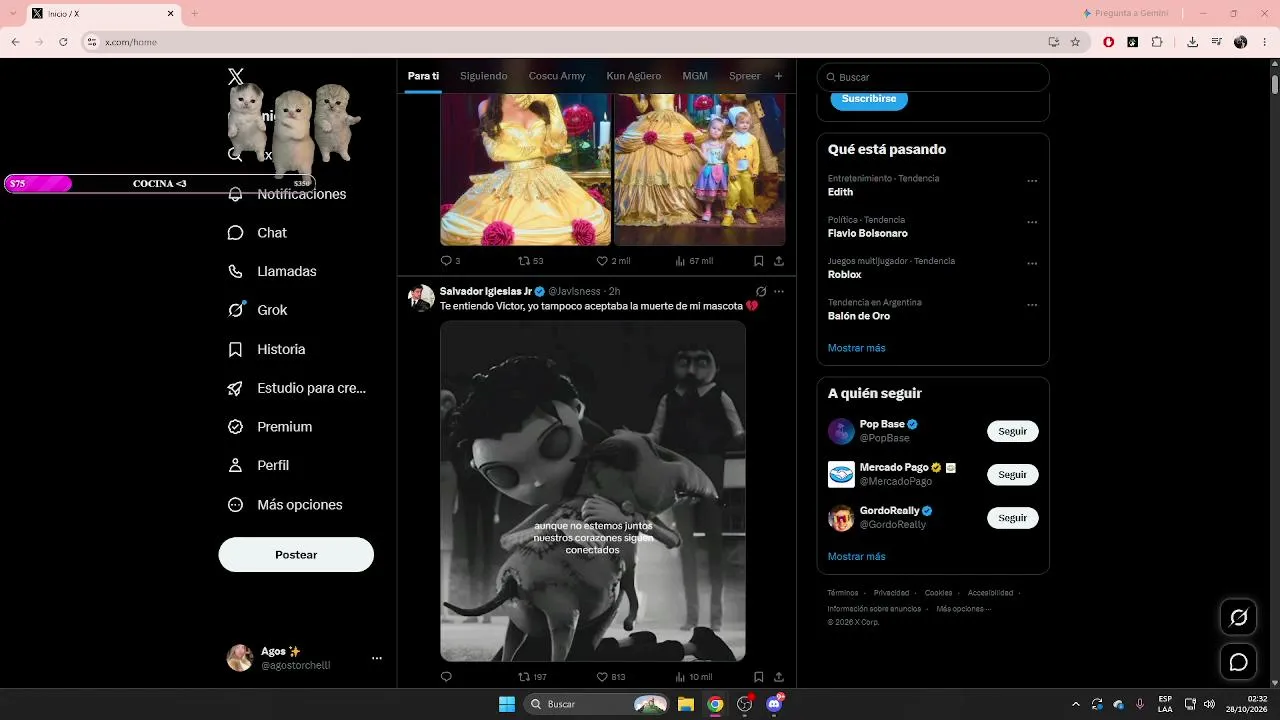The width and height of the screenshot is (1280, 720).
Task: Open options for Balón de Oro trend
Action: click(x=1032, y=305)
